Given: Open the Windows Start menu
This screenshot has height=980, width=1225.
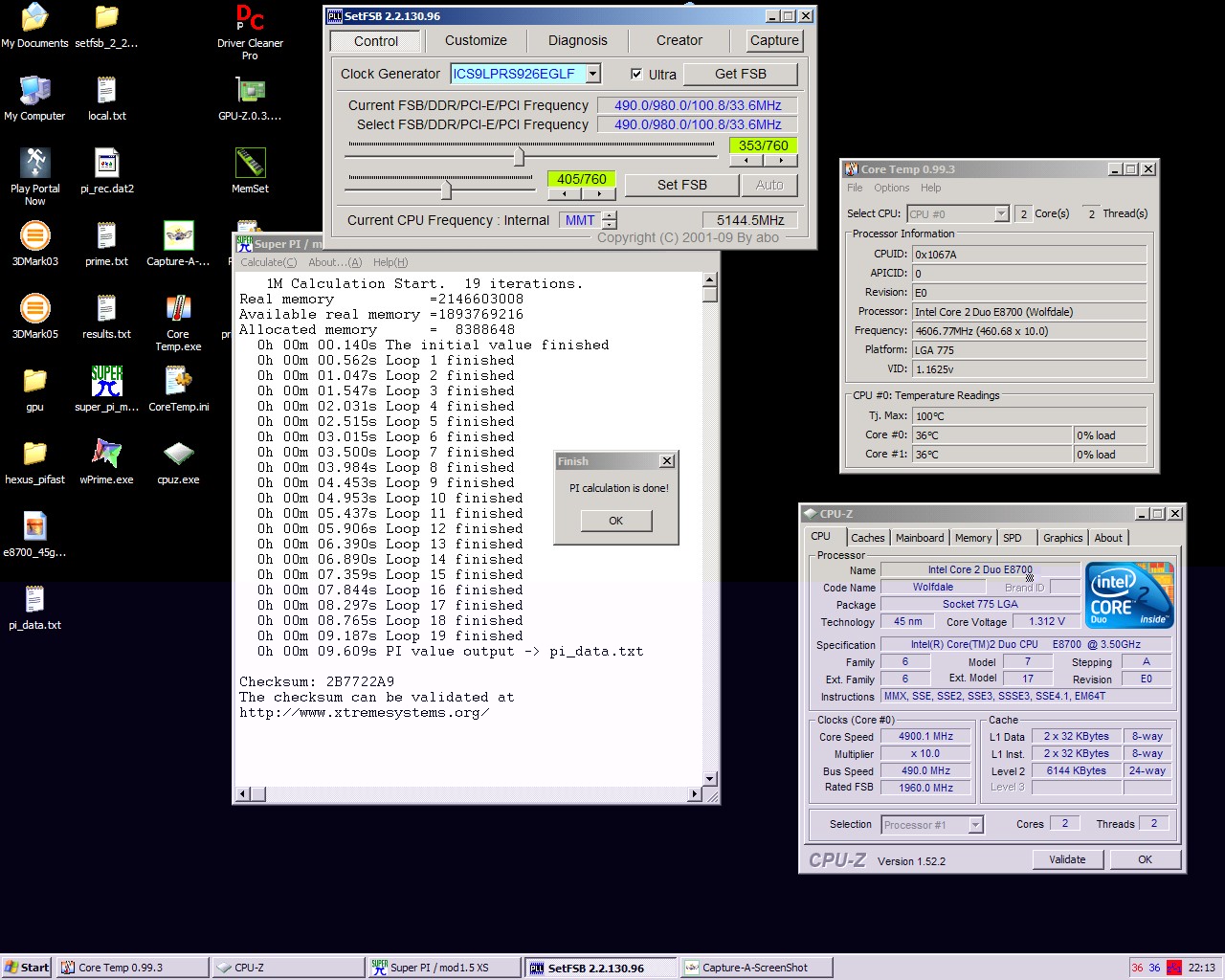Looking at the screenshot, I should coord(27,968).
